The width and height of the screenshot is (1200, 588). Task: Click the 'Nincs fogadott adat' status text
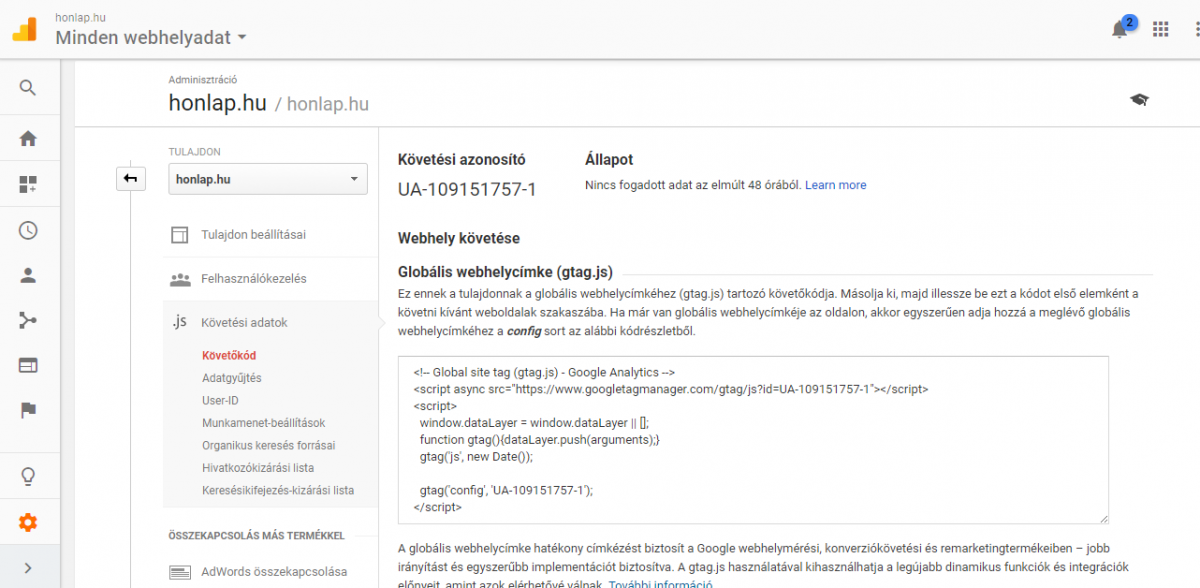coord(692,185)
